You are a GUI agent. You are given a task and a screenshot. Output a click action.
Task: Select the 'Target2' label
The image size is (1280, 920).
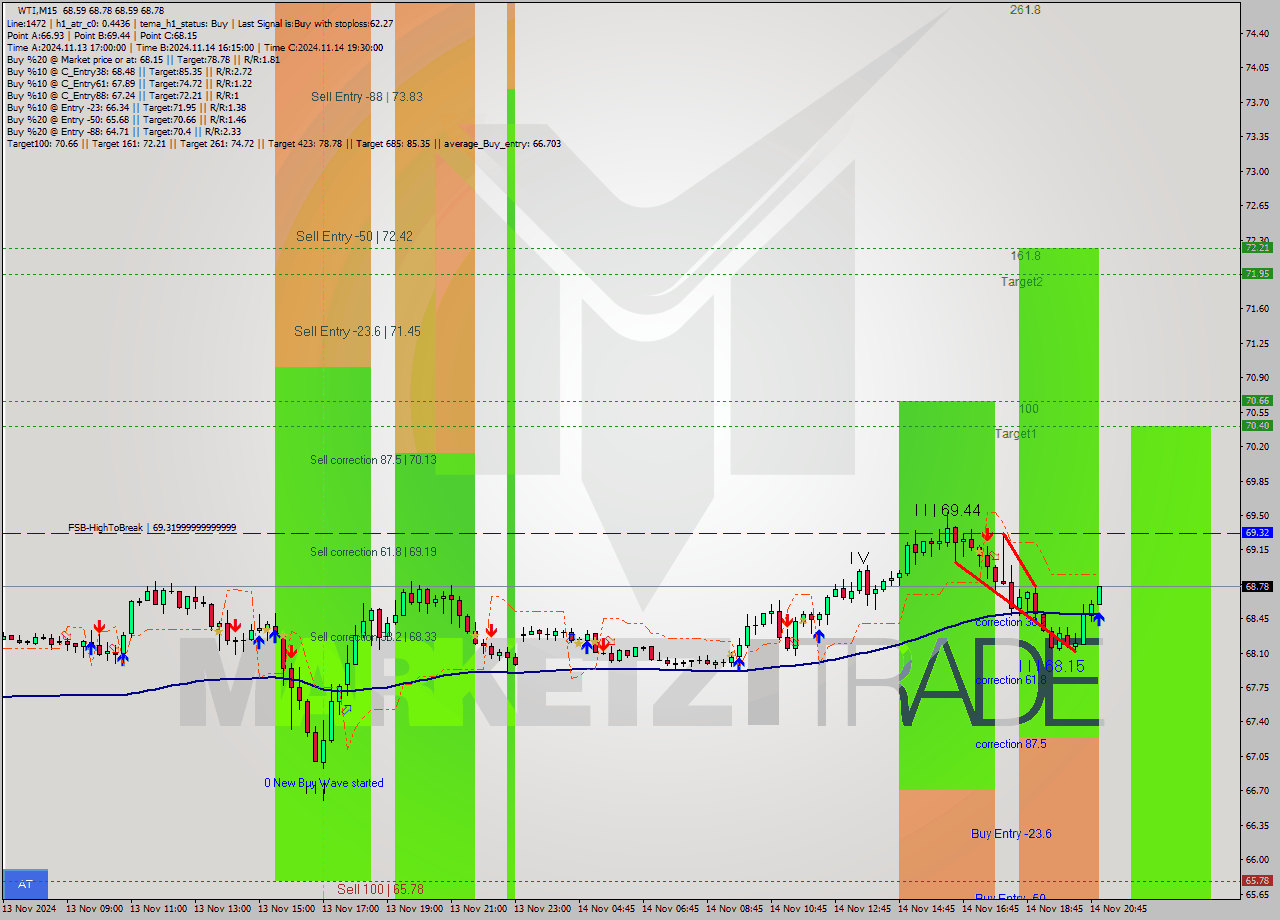(x=1022, y=282)
